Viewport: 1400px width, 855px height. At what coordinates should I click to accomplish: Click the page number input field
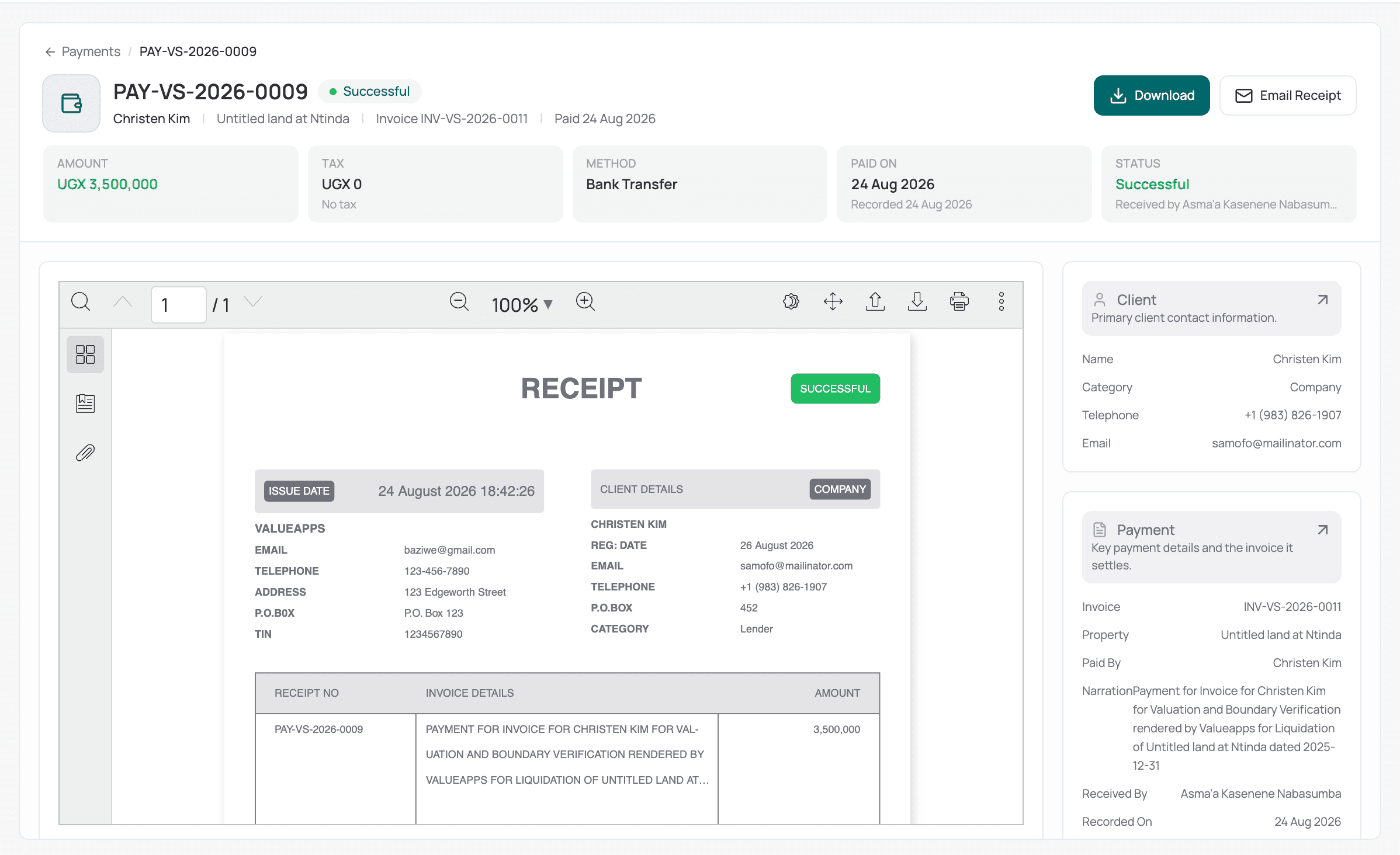(x=178, y=304)
